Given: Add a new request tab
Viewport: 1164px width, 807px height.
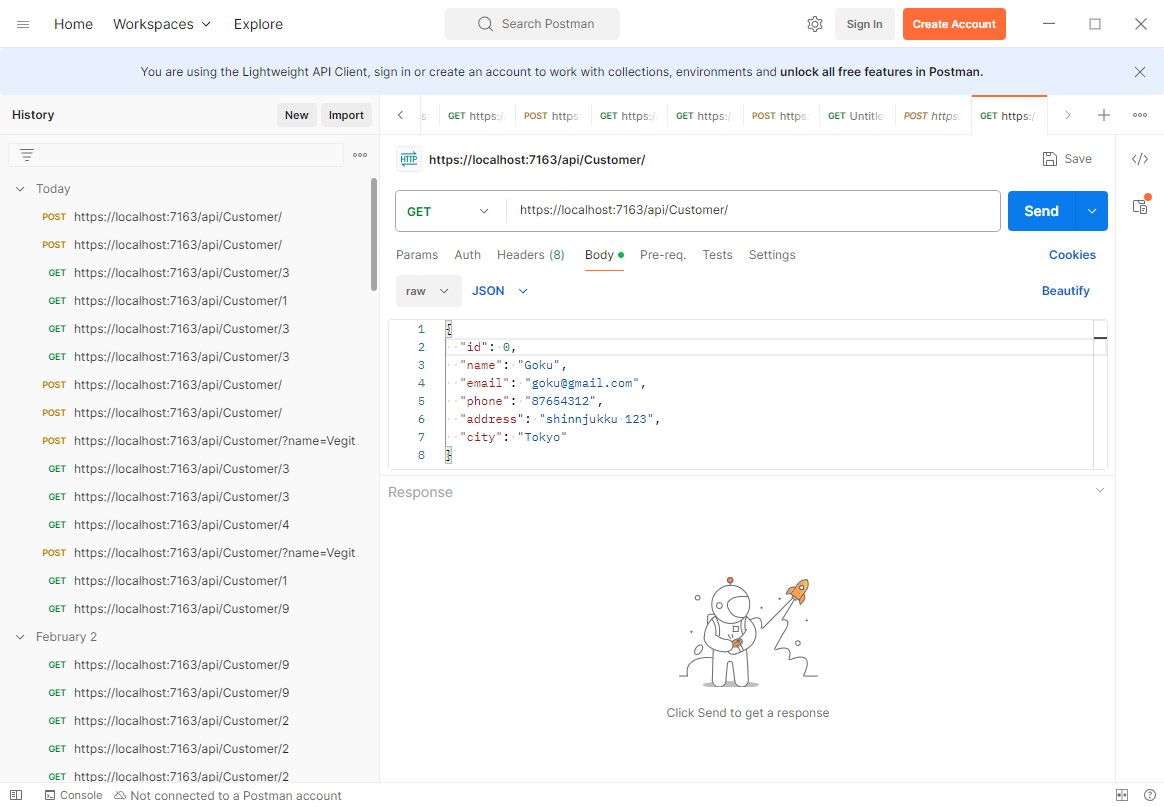Looking at the screenshot, I should click(1104, 115).
